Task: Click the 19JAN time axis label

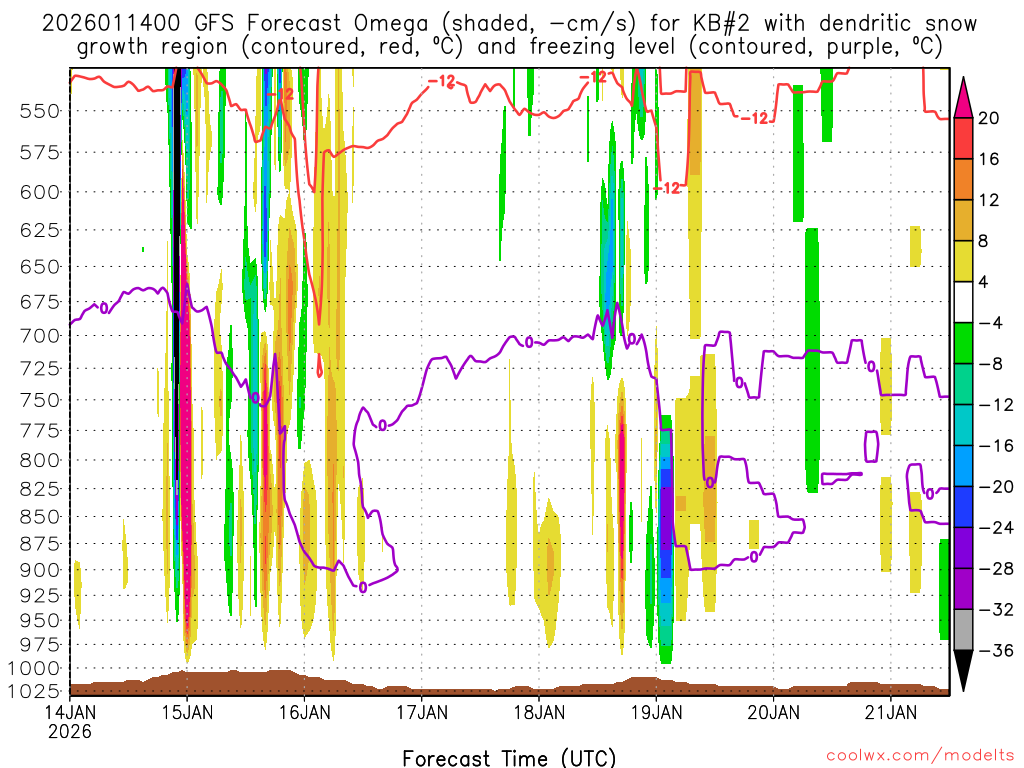Action: (656, 712)
